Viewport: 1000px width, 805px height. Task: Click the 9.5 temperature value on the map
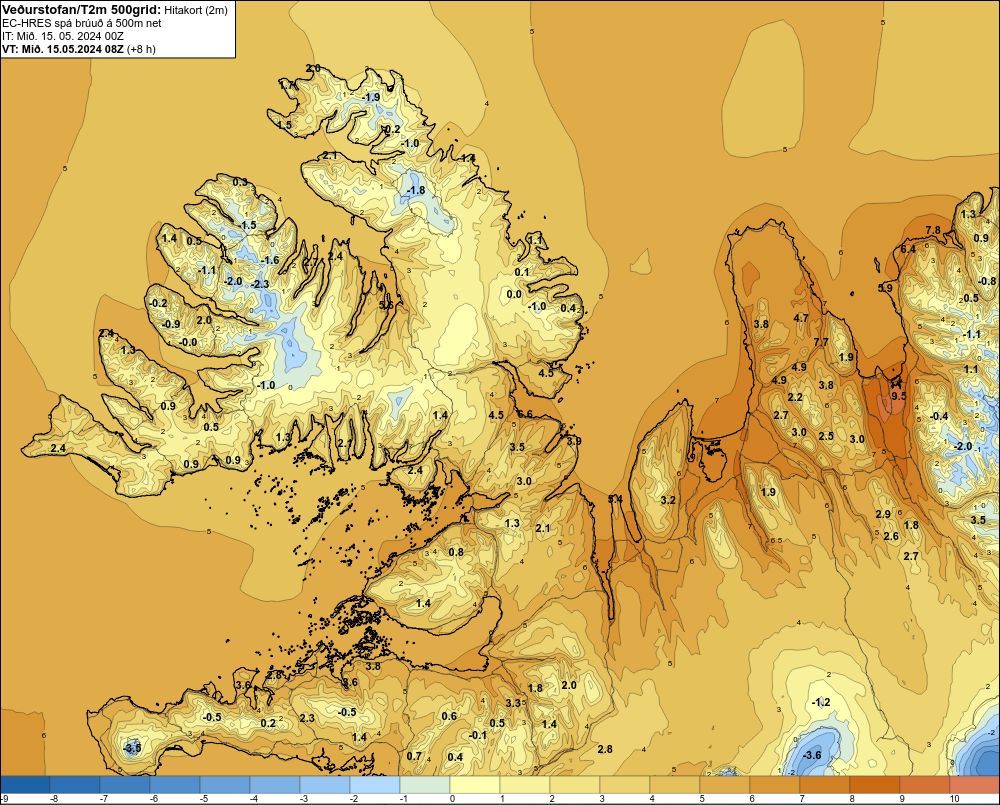tap(899, 396)
